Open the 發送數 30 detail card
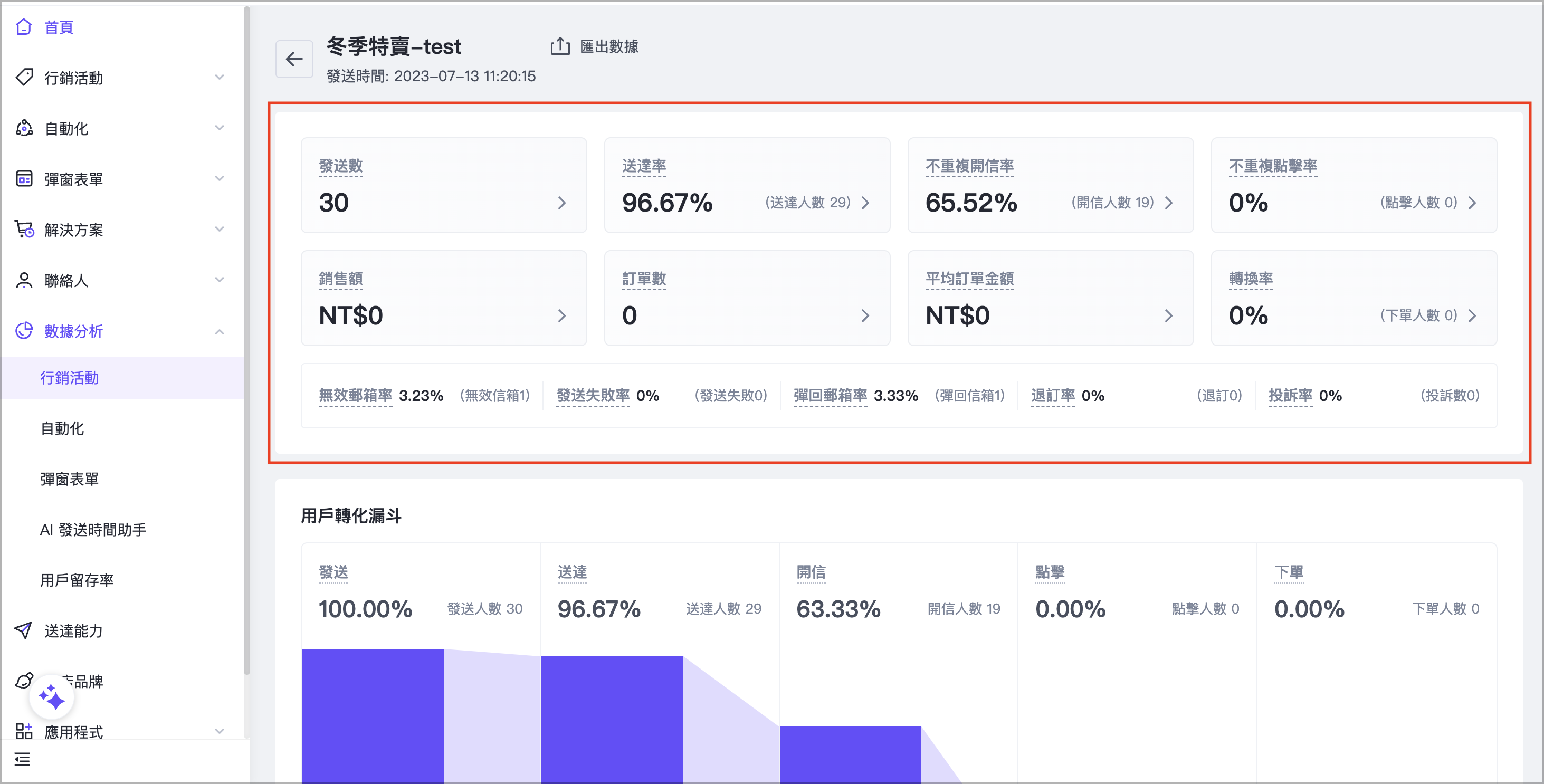The width and height of the screenshot is (1544, 784). (444, 186)
